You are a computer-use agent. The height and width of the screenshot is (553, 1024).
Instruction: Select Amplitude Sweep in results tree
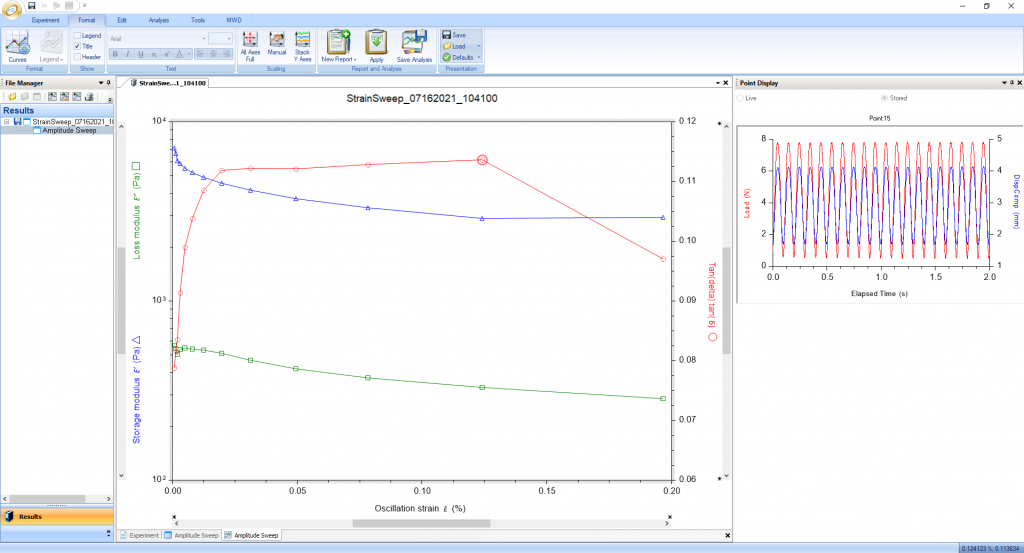tap(69, 130)
